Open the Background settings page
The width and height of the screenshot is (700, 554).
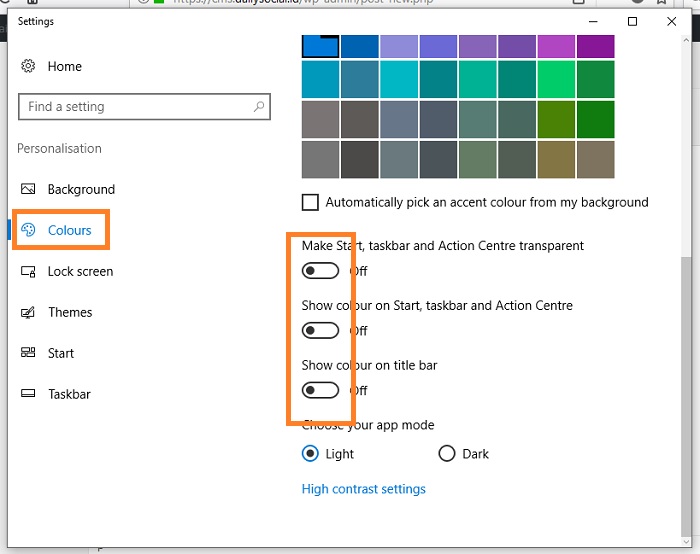(x=81, y=189)
